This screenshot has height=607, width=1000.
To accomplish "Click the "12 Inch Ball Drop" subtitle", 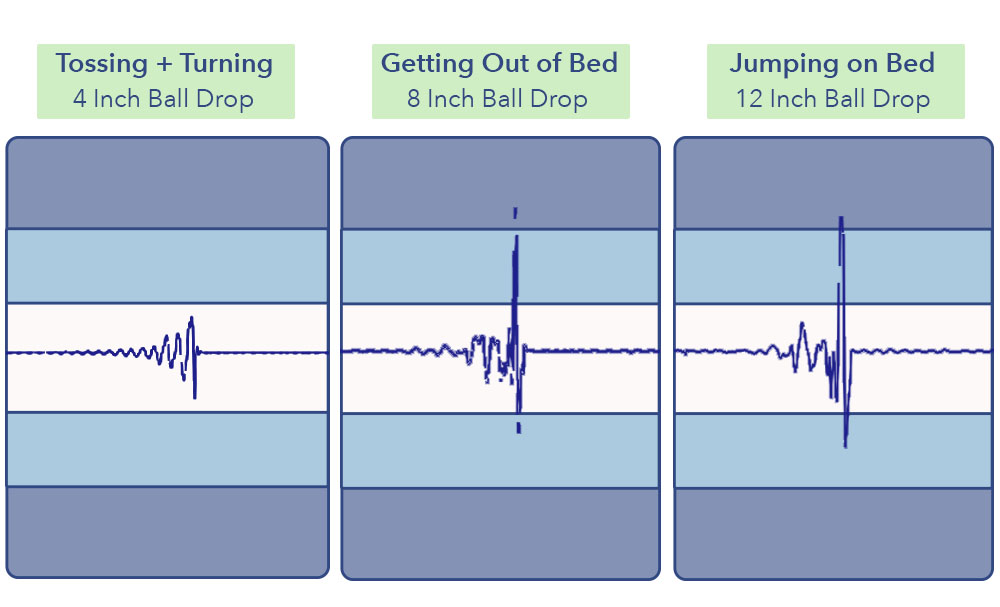I will 833,99.
